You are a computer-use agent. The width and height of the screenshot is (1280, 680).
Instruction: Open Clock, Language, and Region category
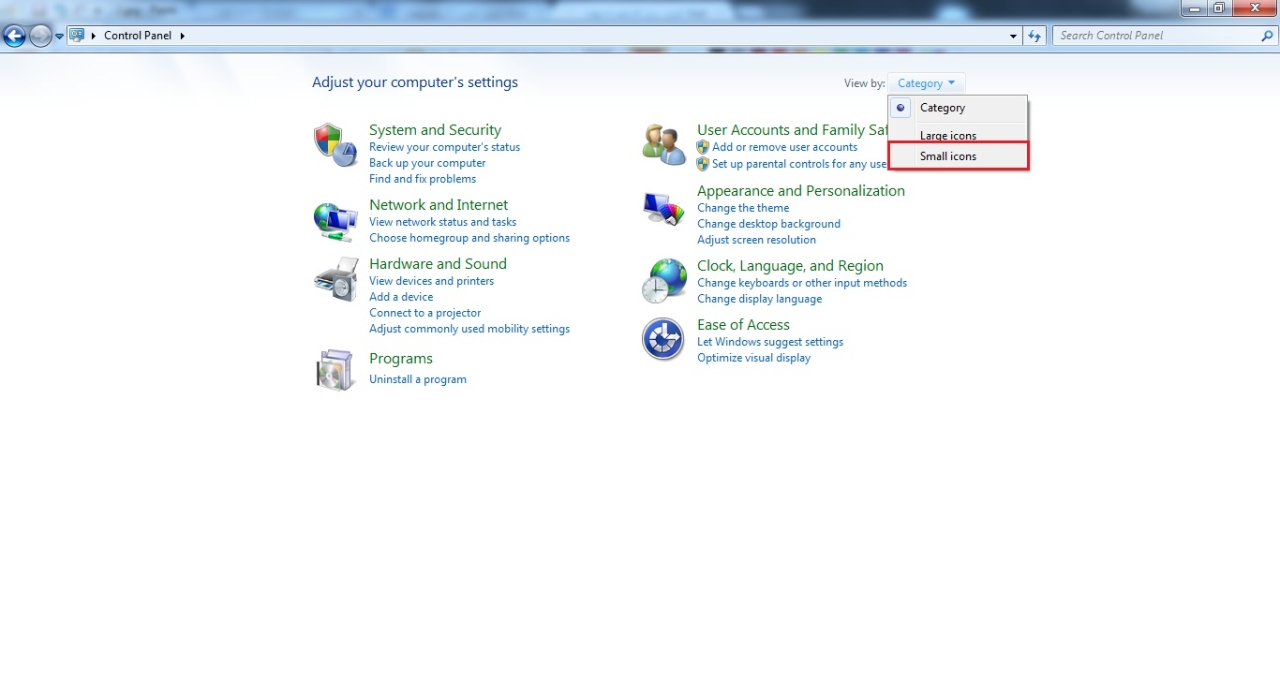tap(790, 266)
